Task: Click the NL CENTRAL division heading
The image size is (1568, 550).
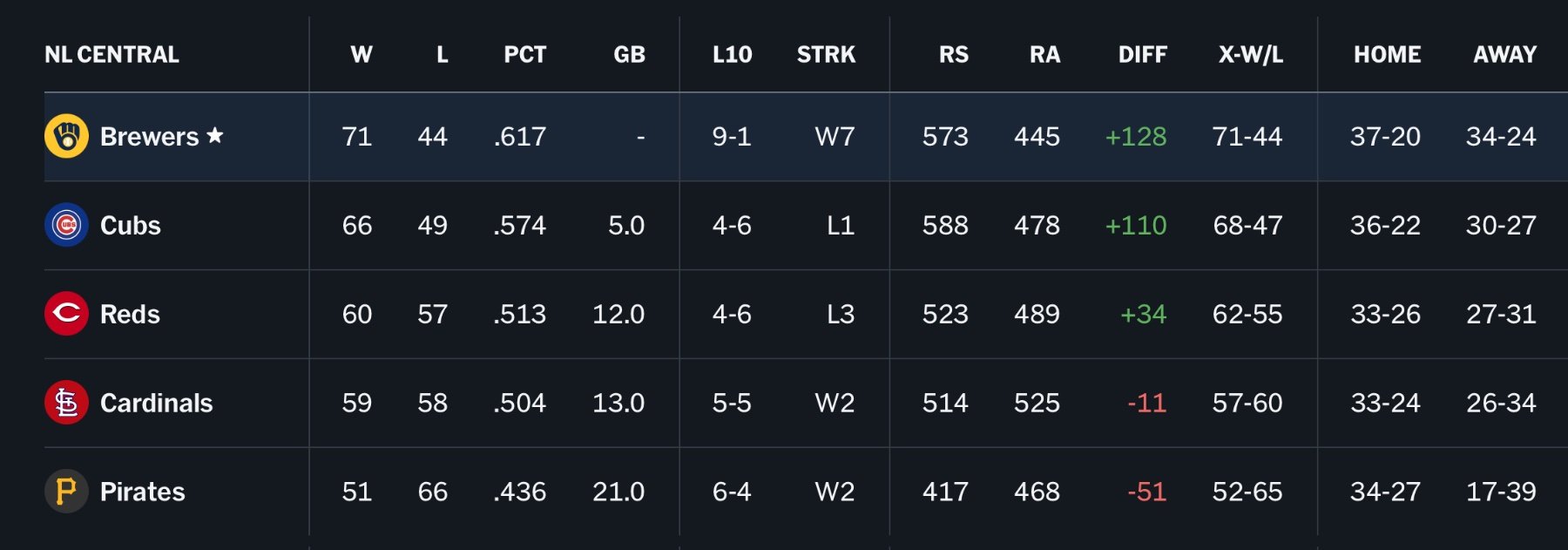Action: pos(112,55)
